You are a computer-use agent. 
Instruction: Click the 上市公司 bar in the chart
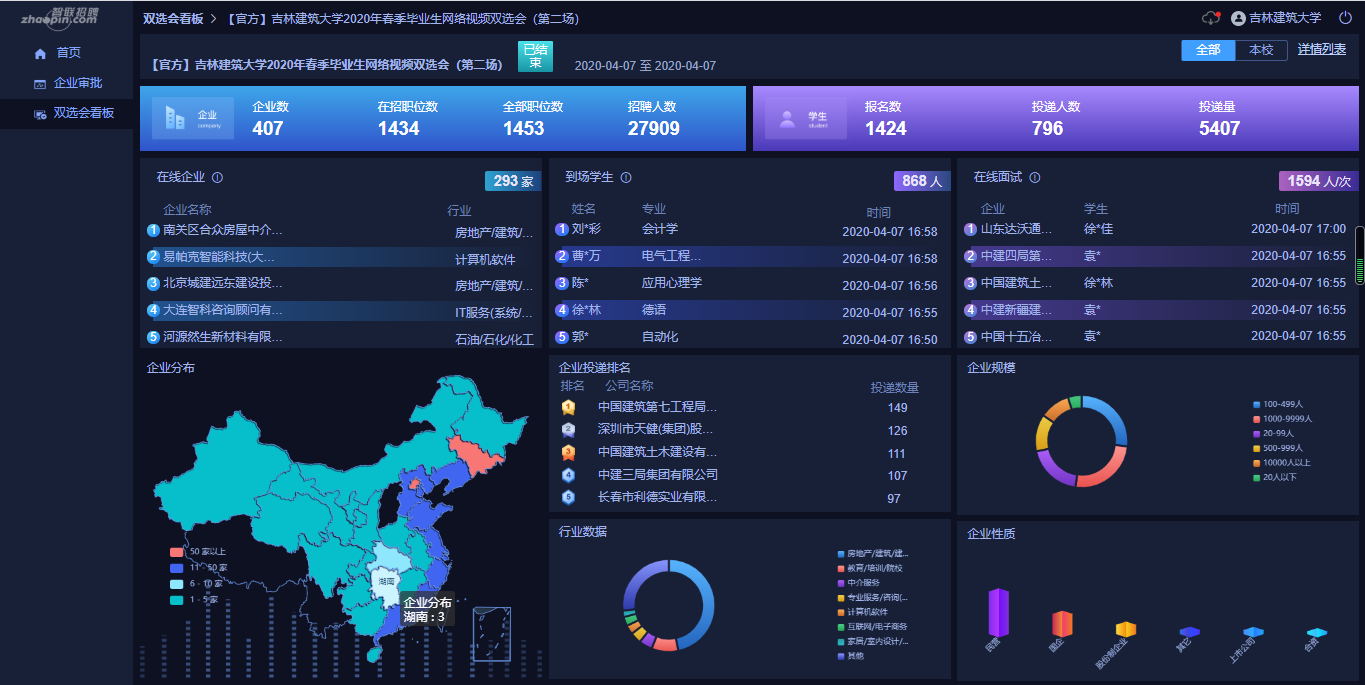[1254, 632]
